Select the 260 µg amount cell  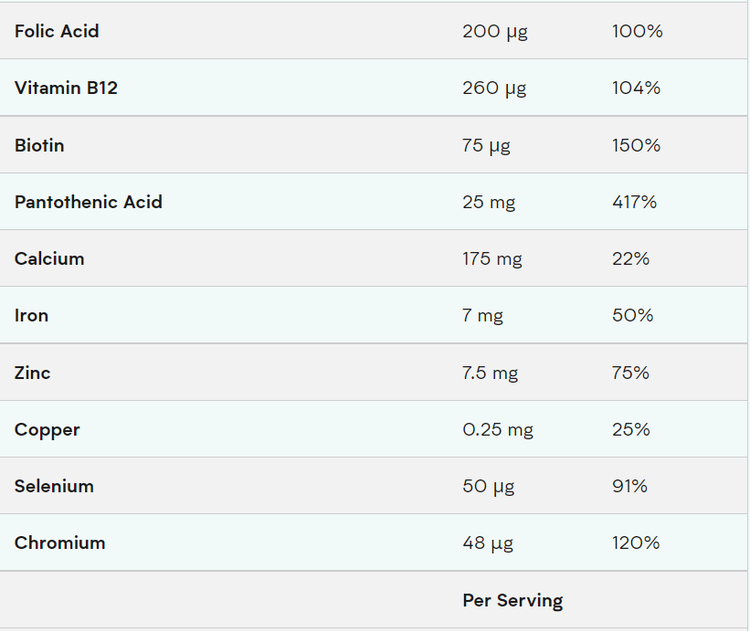494,88
